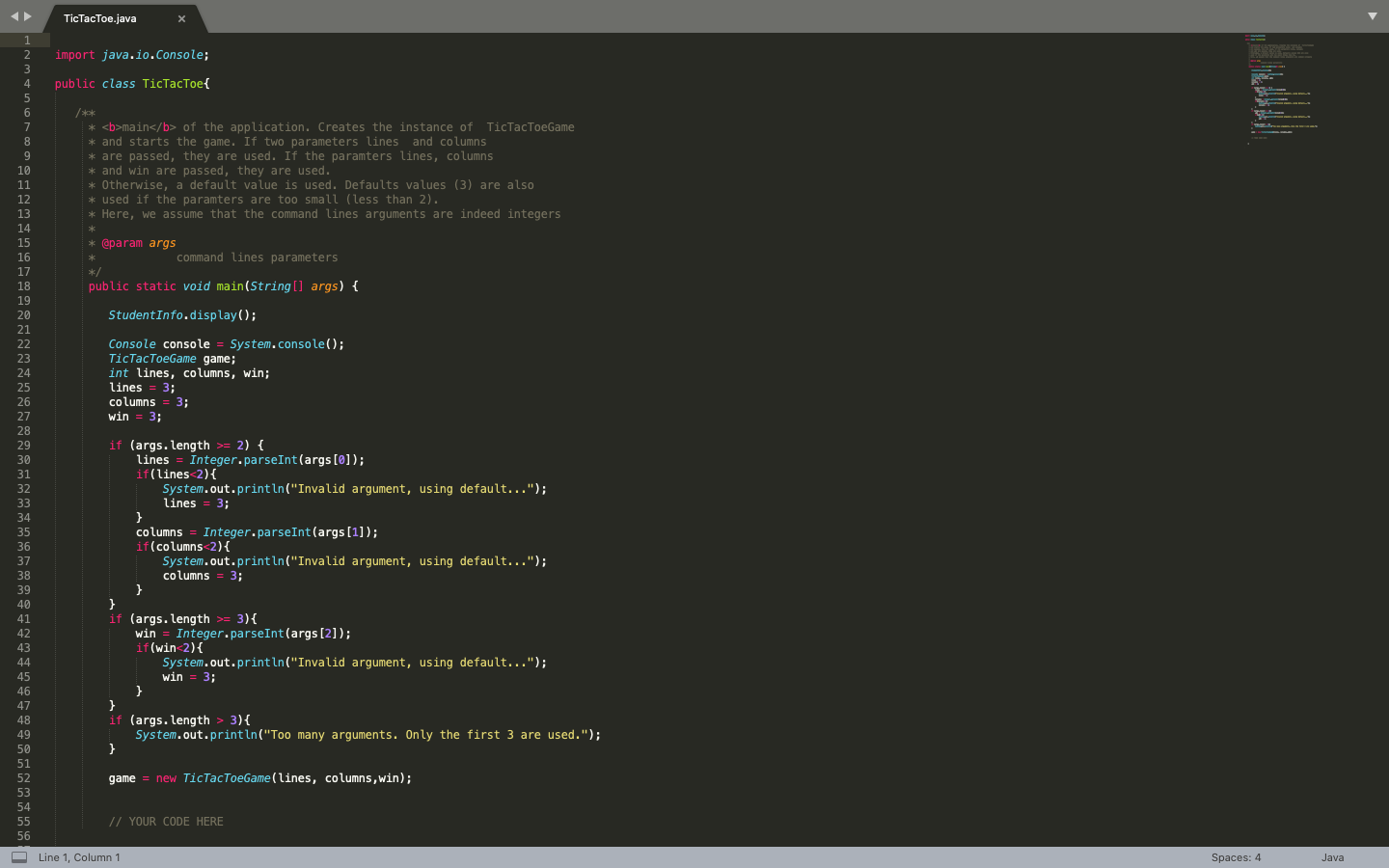The width and height of the screenshot is (1389, 868).
Task: Click "main" method name on line 18
Action: (x=230, y=286)
